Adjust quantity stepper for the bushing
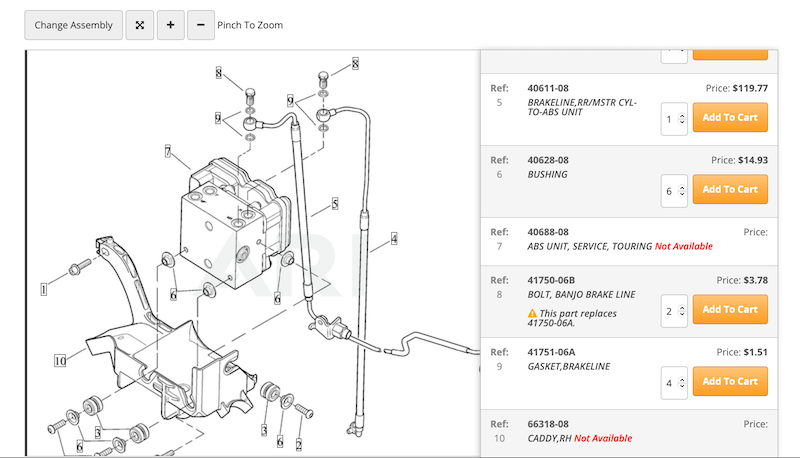This screenshot has width=800, height=458. [x=681, y=190]
